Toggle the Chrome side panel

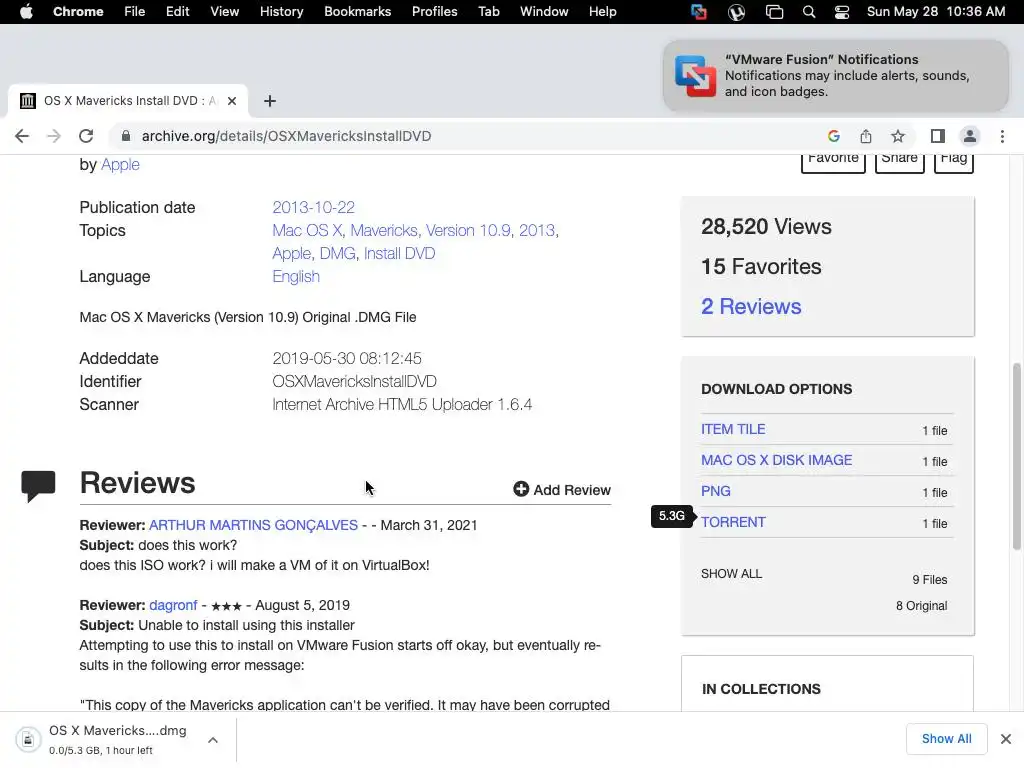pyautogui.click(x=938, y=136)
